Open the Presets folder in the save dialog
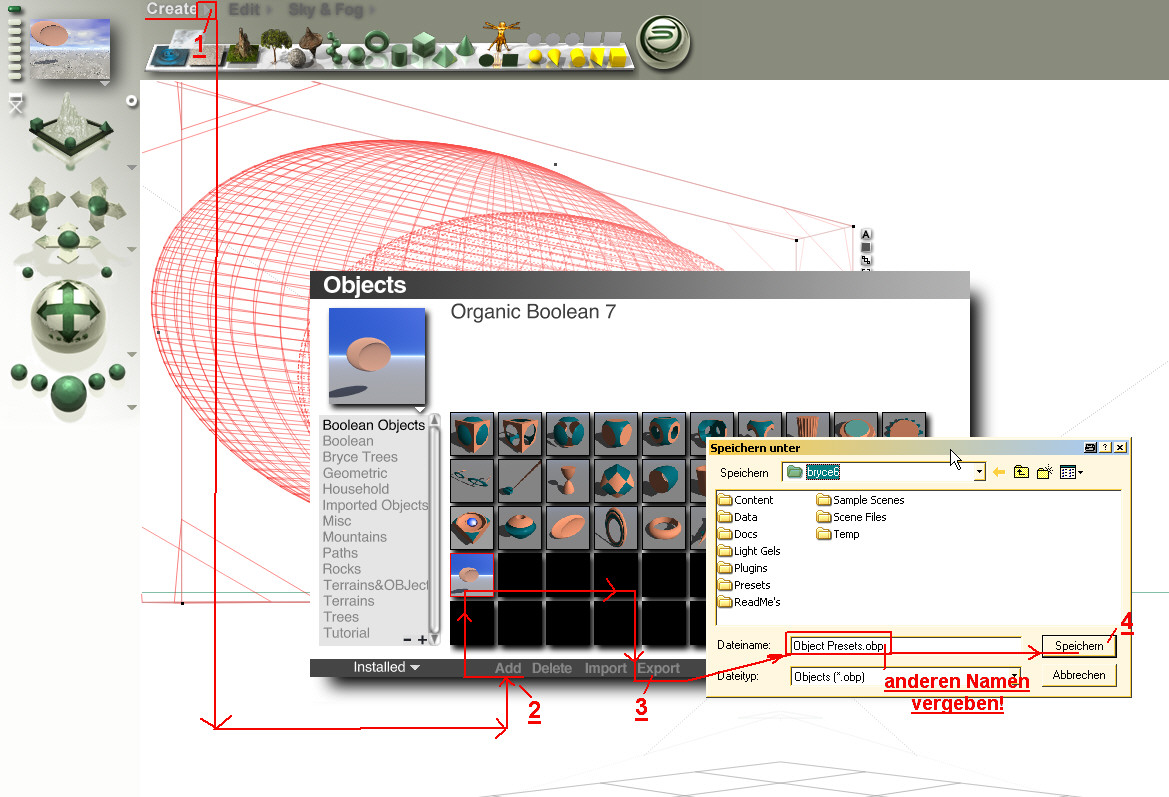This screenshot has height=797, width=1169. (x=744, y=585)
